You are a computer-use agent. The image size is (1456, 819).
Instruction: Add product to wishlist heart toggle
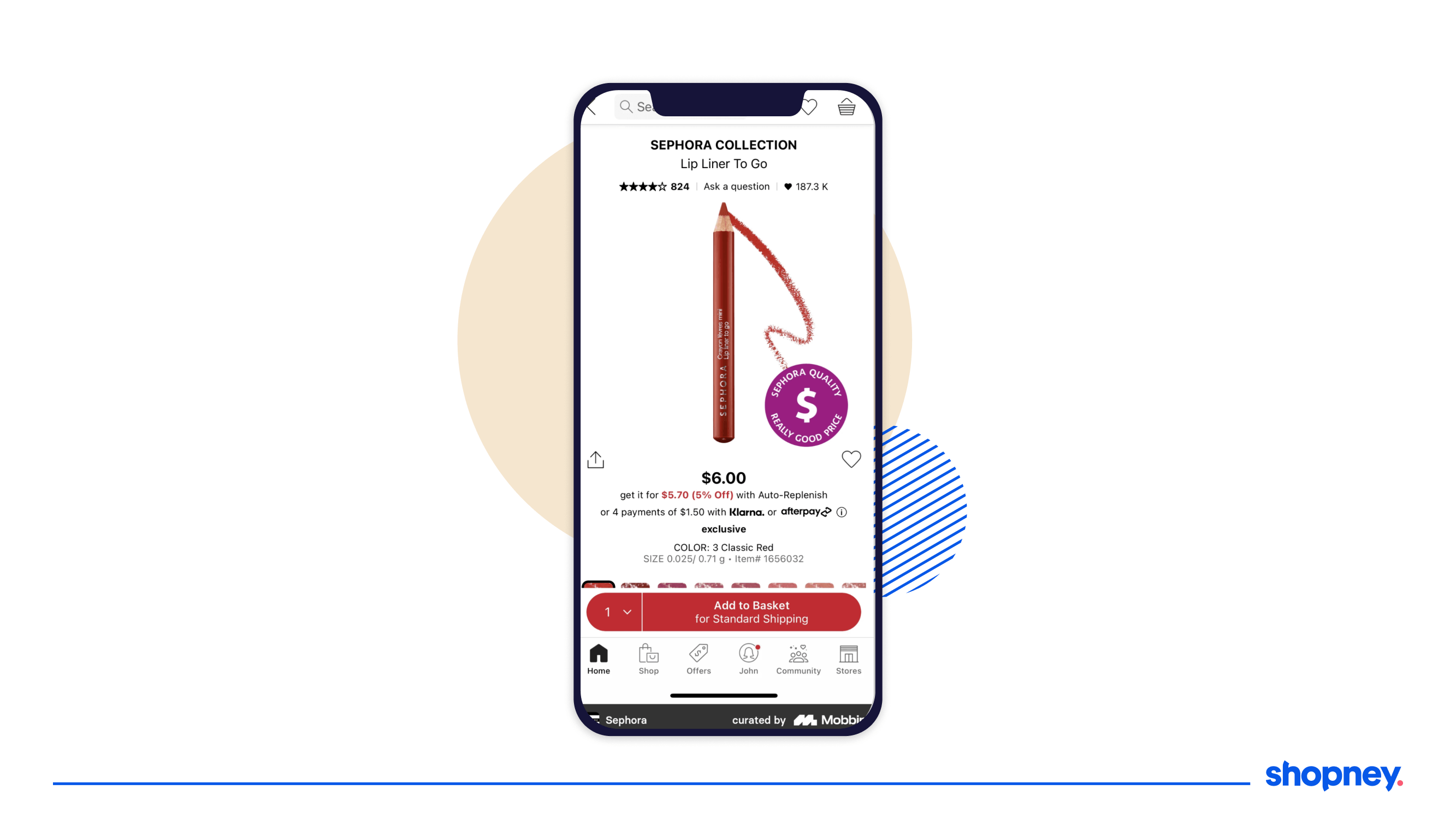[851, 459]
